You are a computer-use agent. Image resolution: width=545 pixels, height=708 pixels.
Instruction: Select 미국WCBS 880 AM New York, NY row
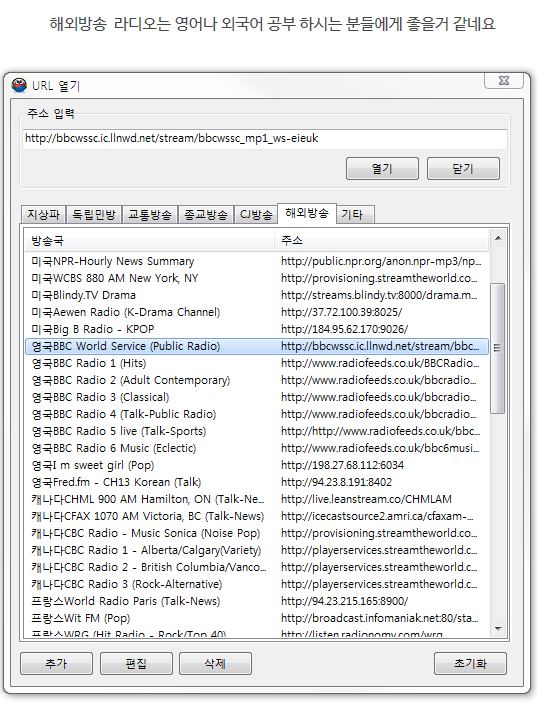257,278
